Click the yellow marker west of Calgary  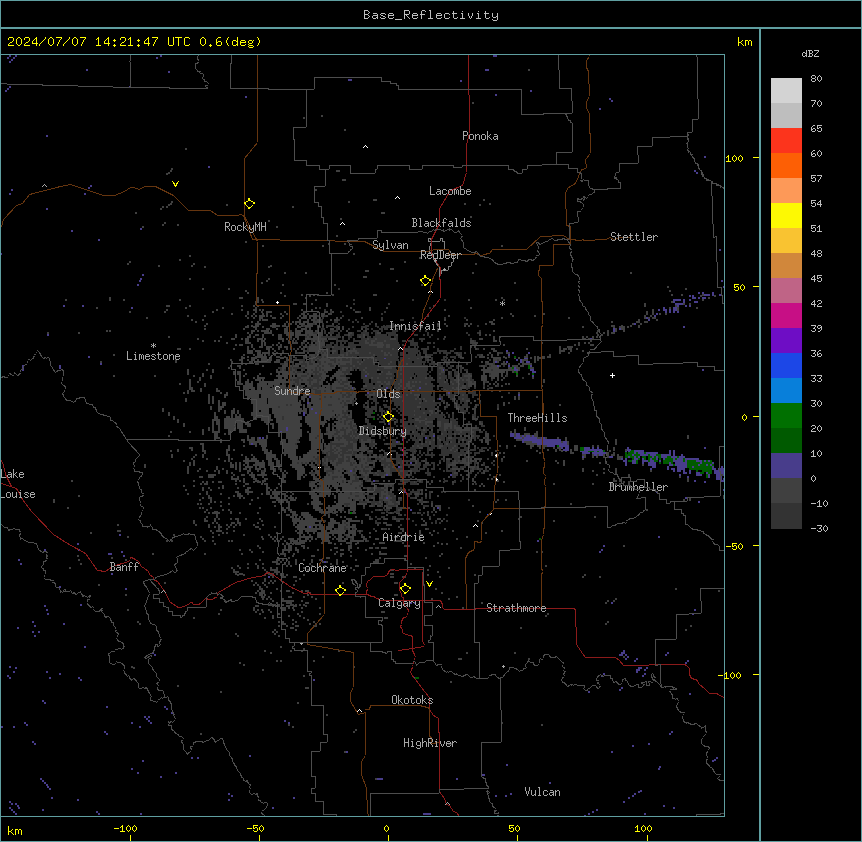pyautogui.click(x=341, y=590)
